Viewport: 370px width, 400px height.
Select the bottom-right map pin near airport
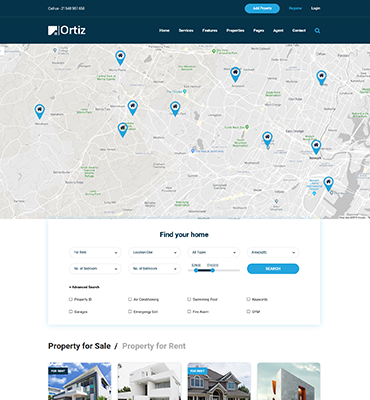328,184
